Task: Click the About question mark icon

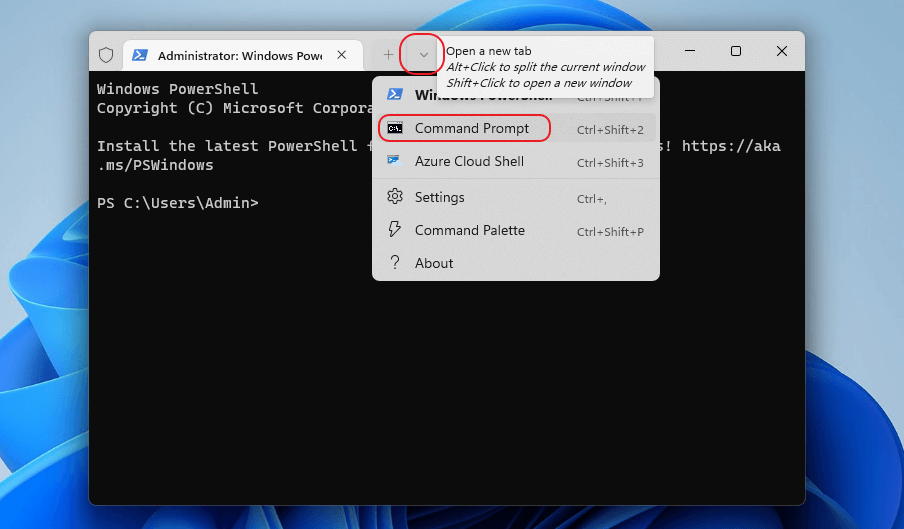Action: [x=395, y=263]
